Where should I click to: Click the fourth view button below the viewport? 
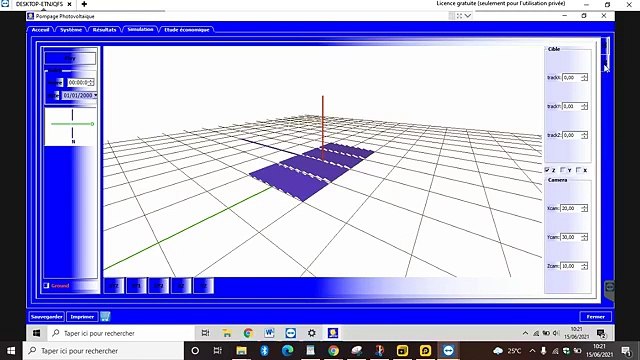pyautogui.click(x=181, y=286)
